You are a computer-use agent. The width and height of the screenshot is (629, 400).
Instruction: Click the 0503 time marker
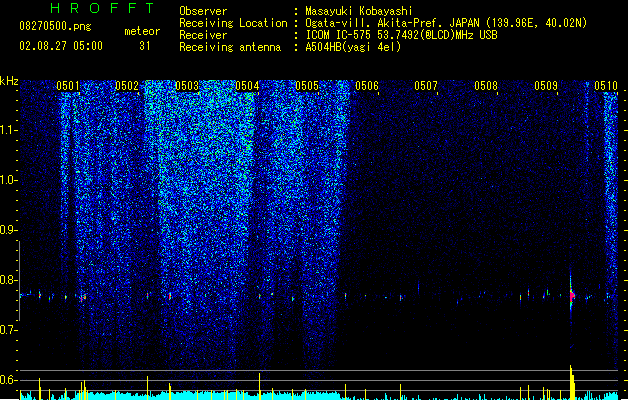pos(187,86)
